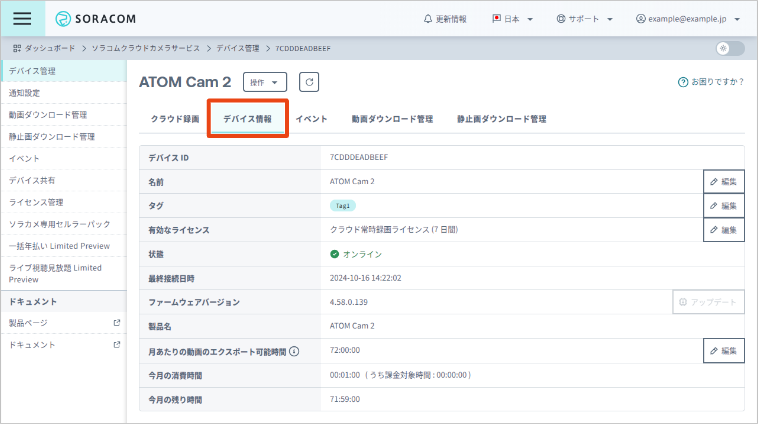
Task: Click the refresh icon button
Action: (309, 82)
